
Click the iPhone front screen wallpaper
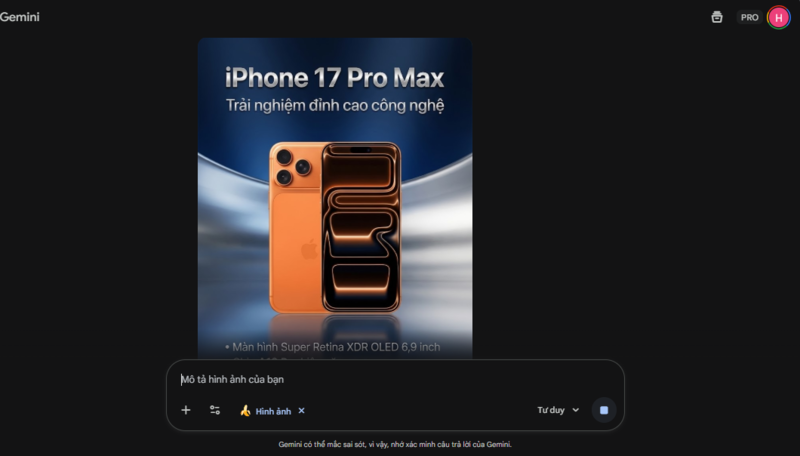[361, 227]
